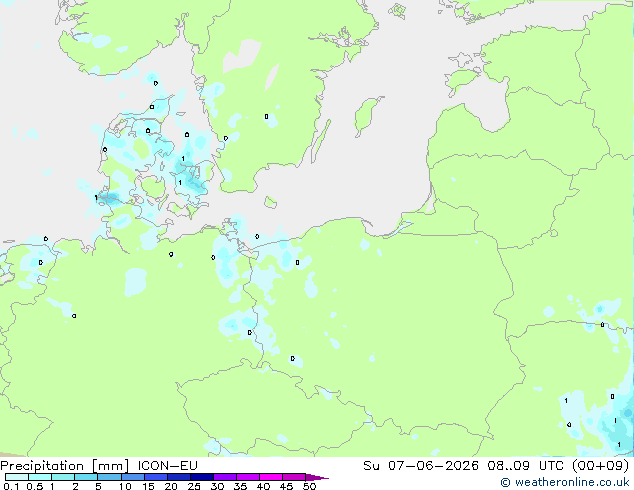Click the 25–30 mm navy legend swatch

point(201,477)
